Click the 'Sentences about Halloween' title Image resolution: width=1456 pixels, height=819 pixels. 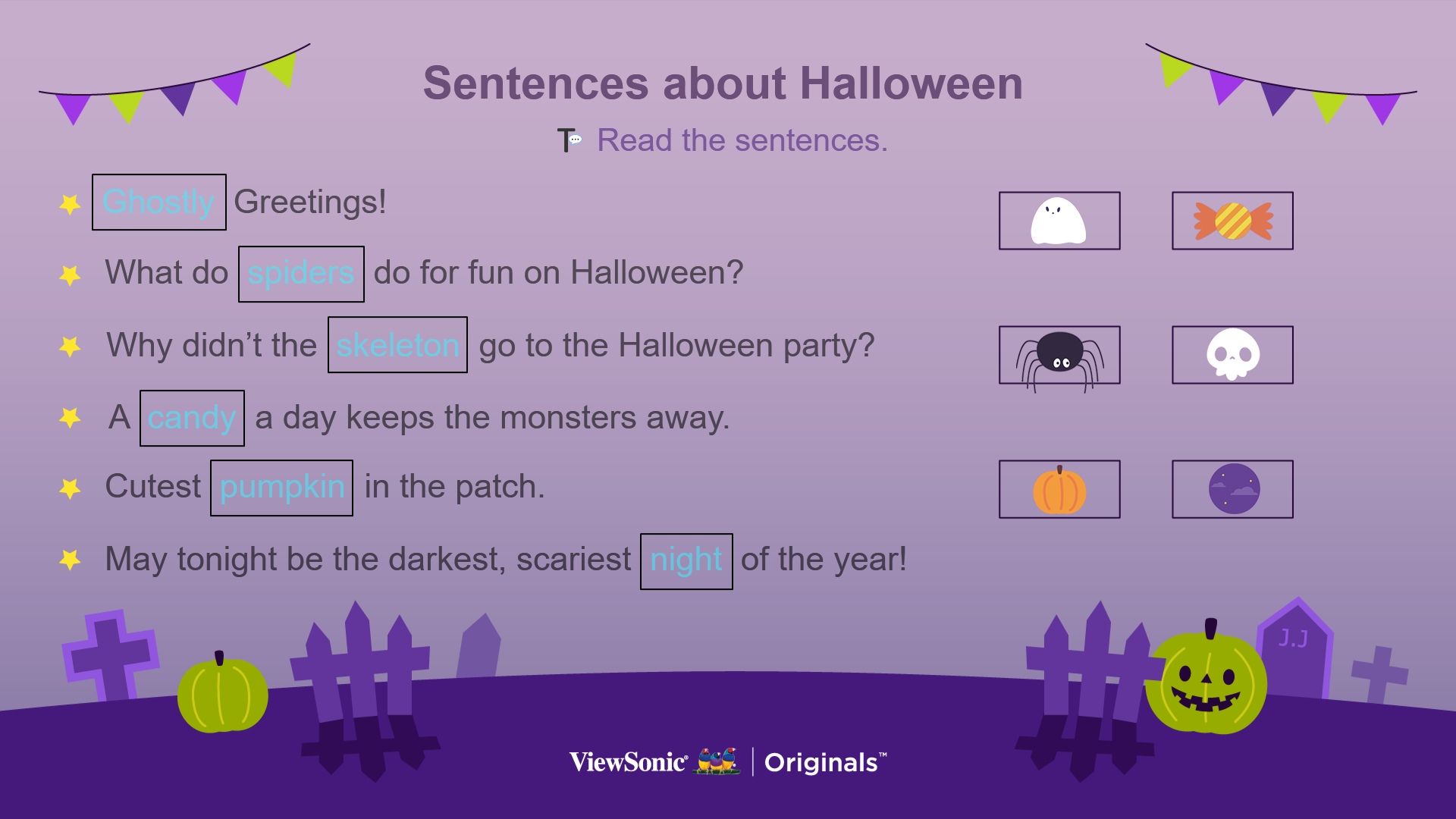pos(723,83)
